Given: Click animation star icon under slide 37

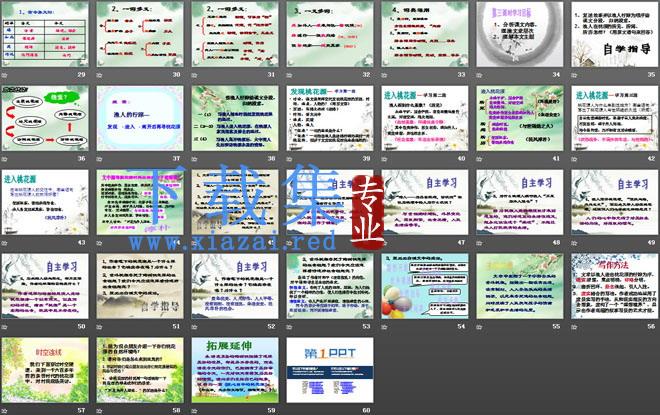Looking at the screenshot, I should 99,159.
